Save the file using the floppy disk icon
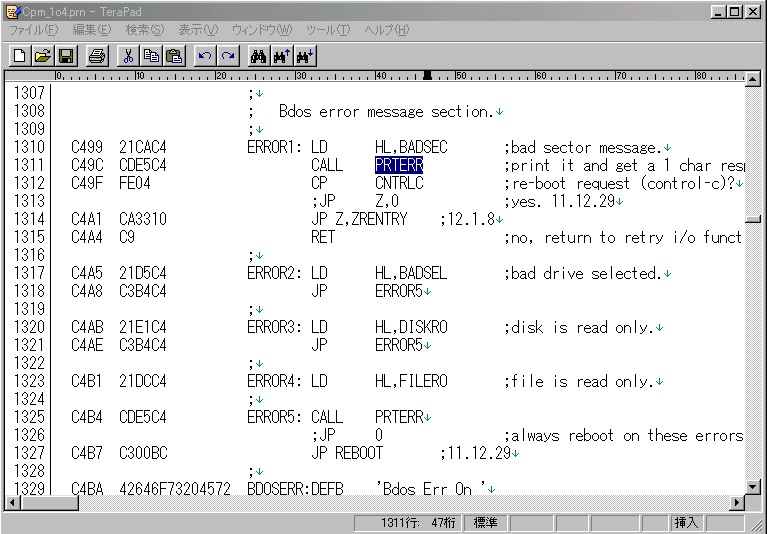This screenshot has width=767, height=534. [x=66, y=56]
